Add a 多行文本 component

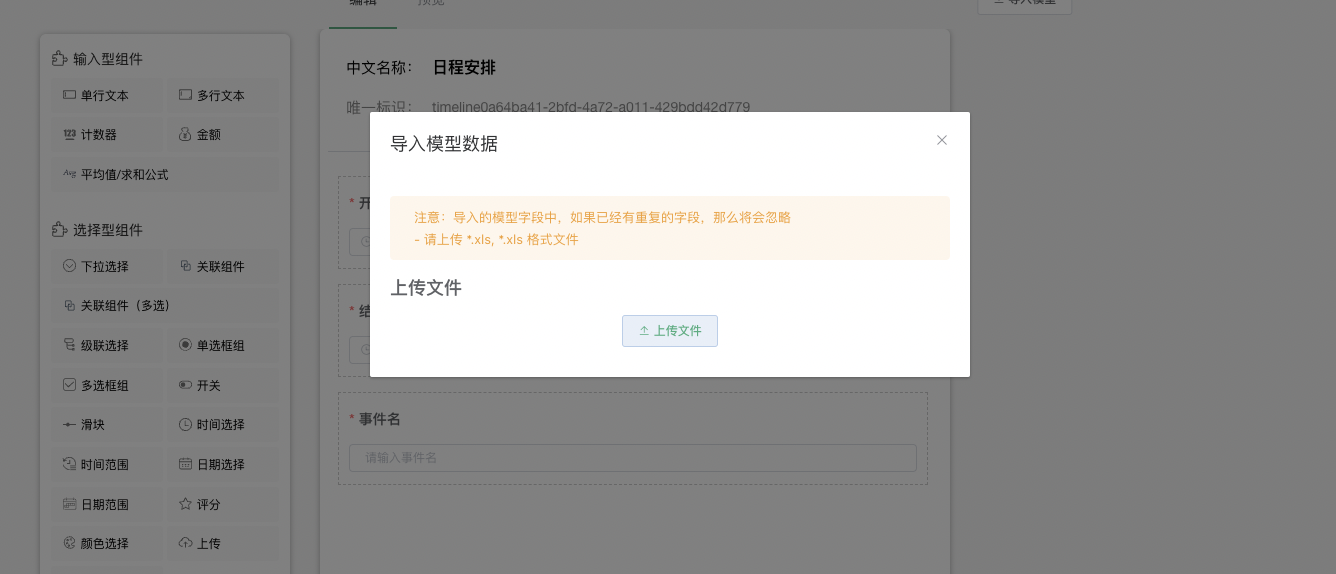(x=222, y=96)
